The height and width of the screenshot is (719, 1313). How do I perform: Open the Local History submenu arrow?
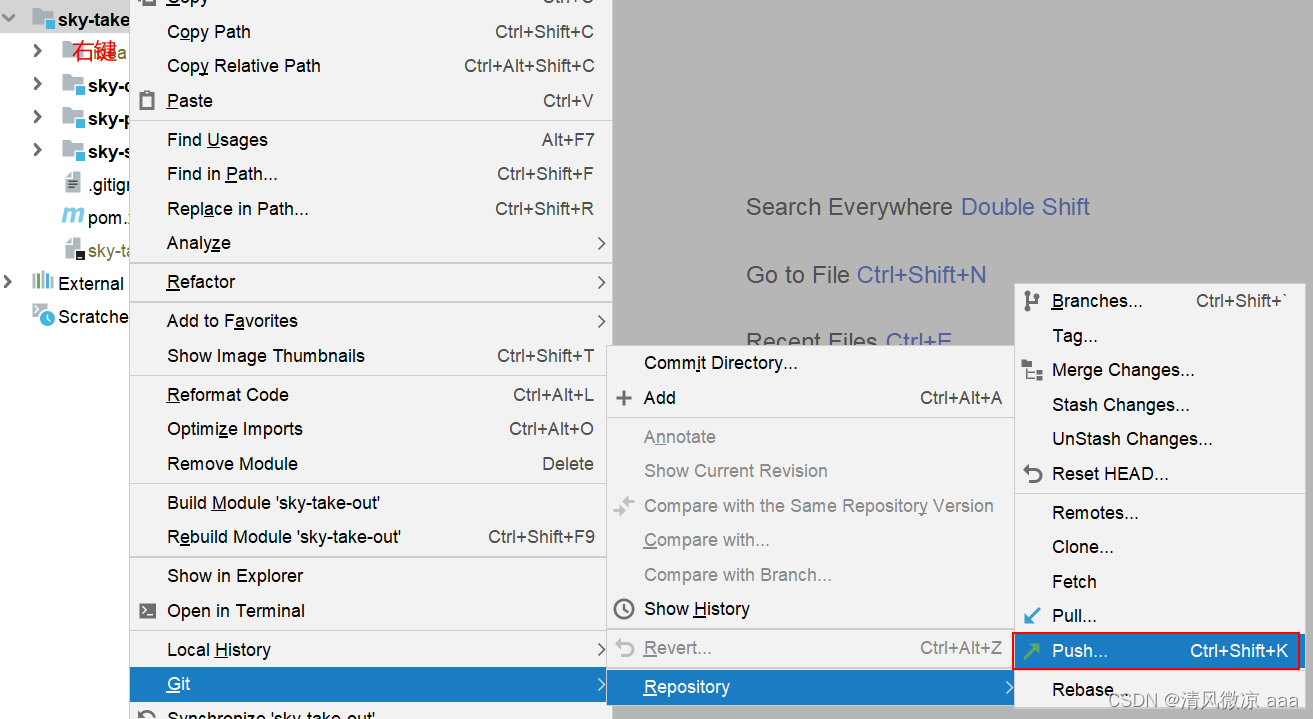601,650
